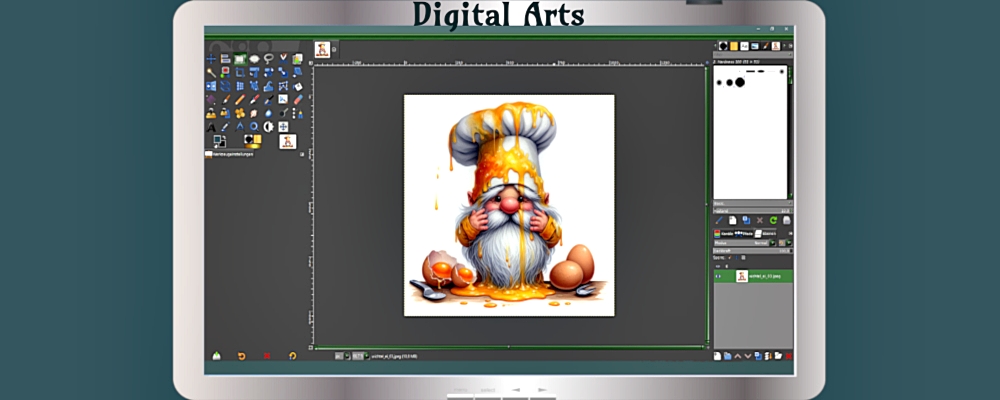
Task: Select the Move tool in the toolbox
Action: coord(212,59)
